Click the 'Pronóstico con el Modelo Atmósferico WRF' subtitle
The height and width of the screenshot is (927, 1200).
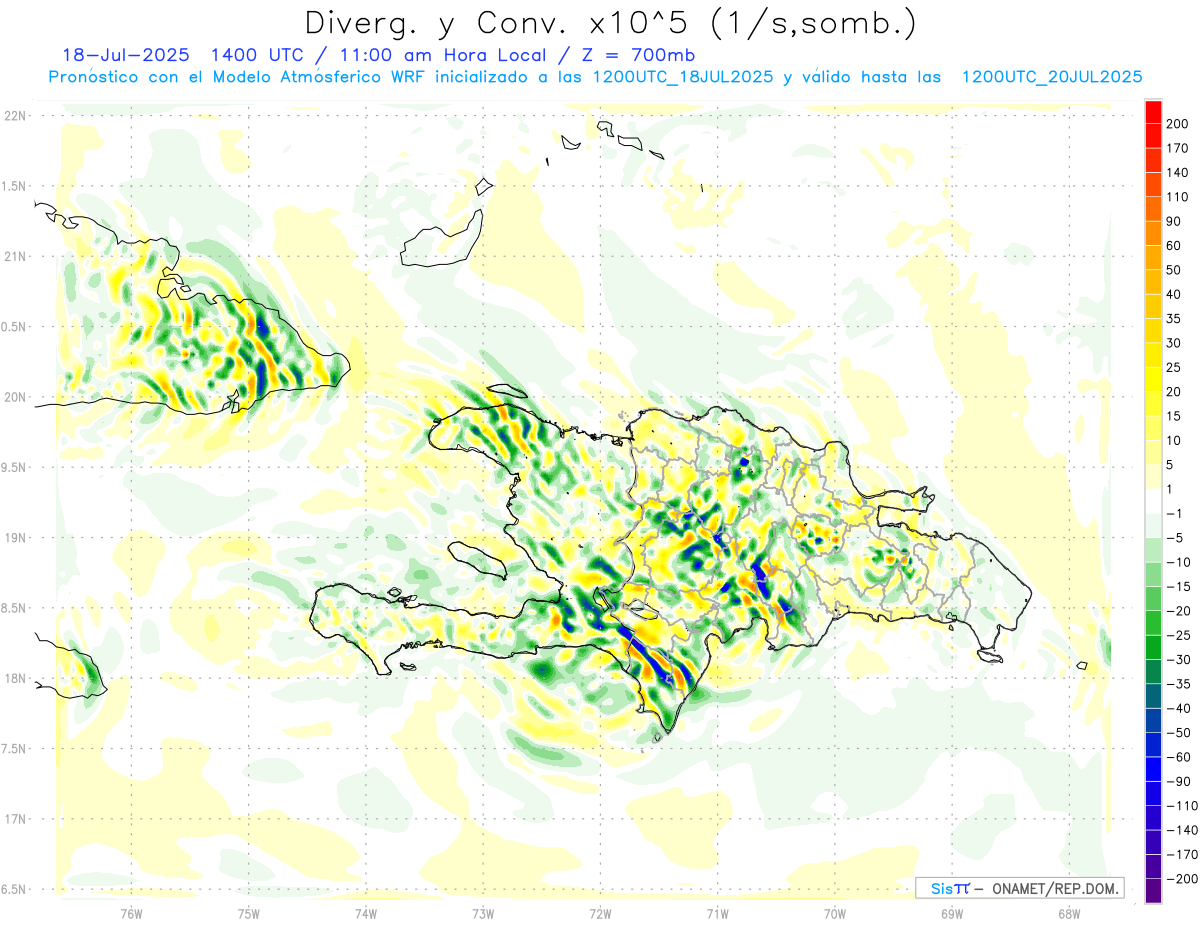(x=239, y=77)
